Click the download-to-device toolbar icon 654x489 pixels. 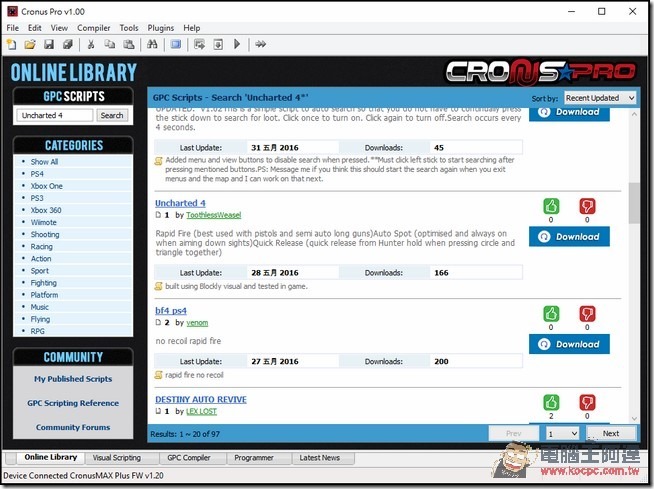point(218,44)
